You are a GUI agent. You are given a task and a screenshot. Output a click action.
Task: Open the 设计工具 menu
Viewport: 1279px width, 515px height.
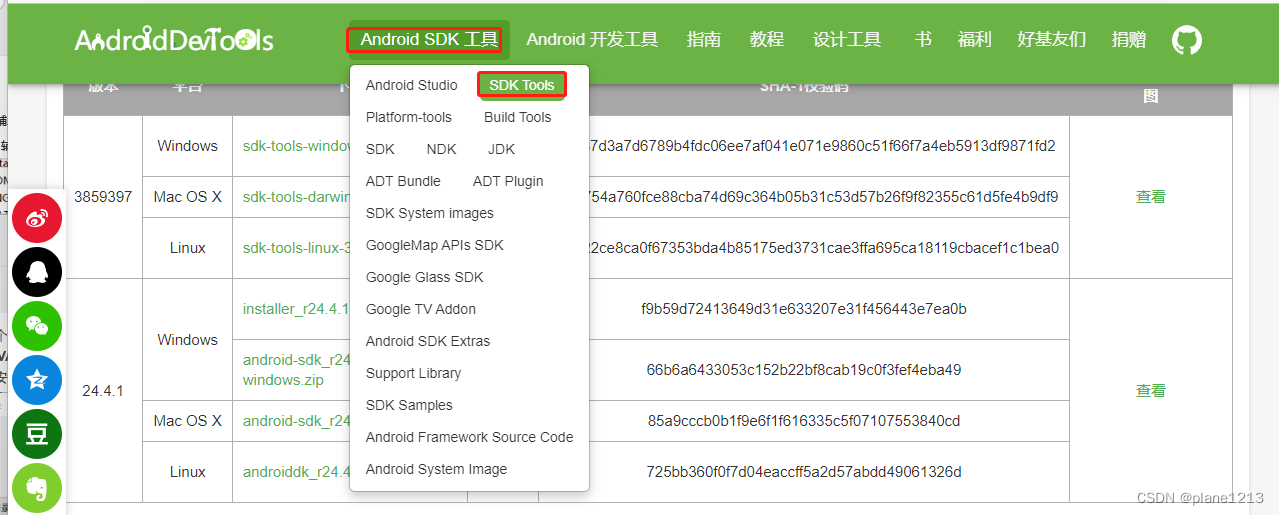pos(847,40)
